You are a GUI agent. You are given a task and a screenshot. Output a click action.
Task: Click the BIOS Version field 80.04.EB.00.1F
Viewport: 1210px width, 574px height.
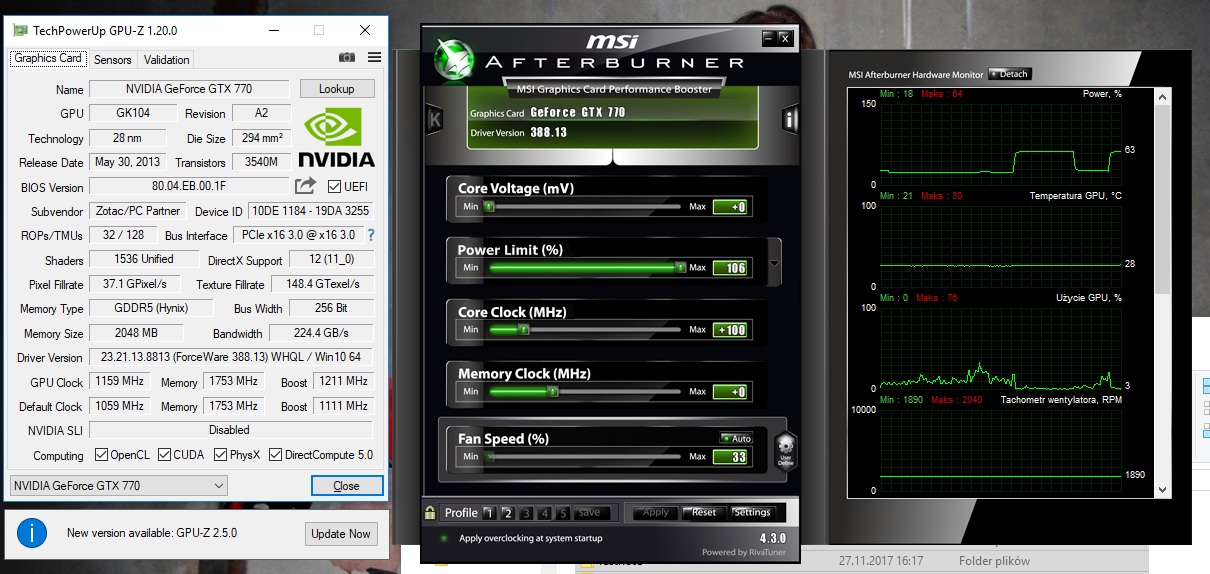pyautogui.click(x=189, y=186)
